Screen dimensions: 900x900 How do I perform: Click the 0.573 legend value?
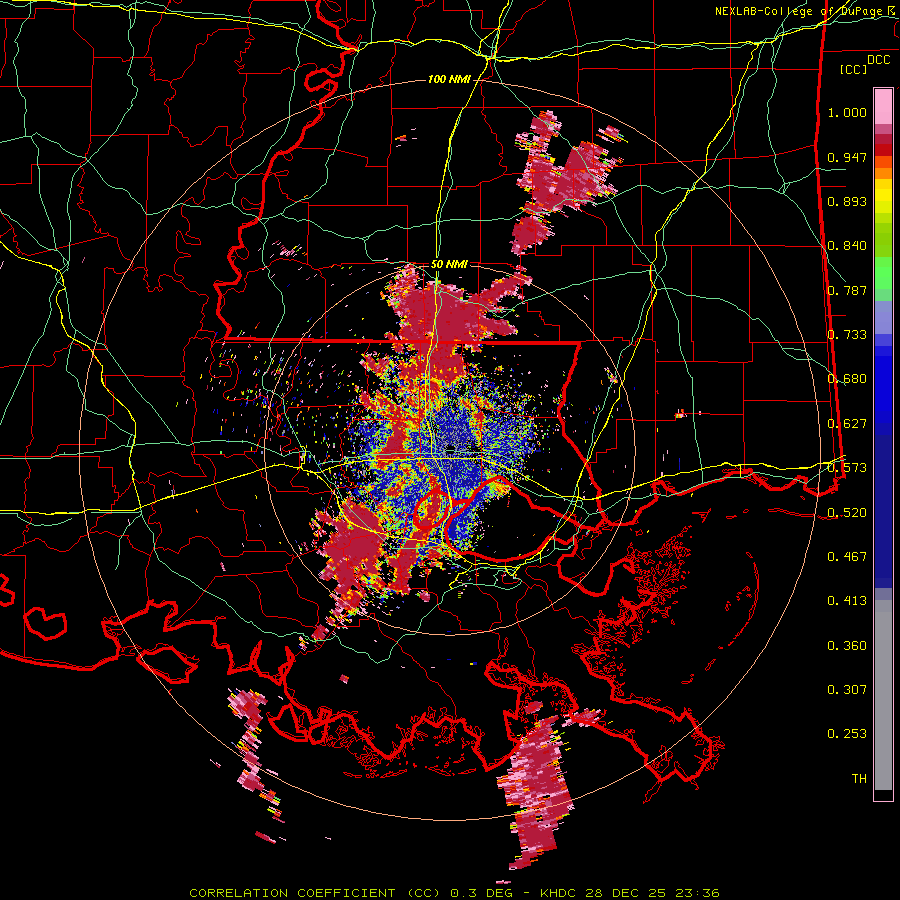(x=847, y=468)
